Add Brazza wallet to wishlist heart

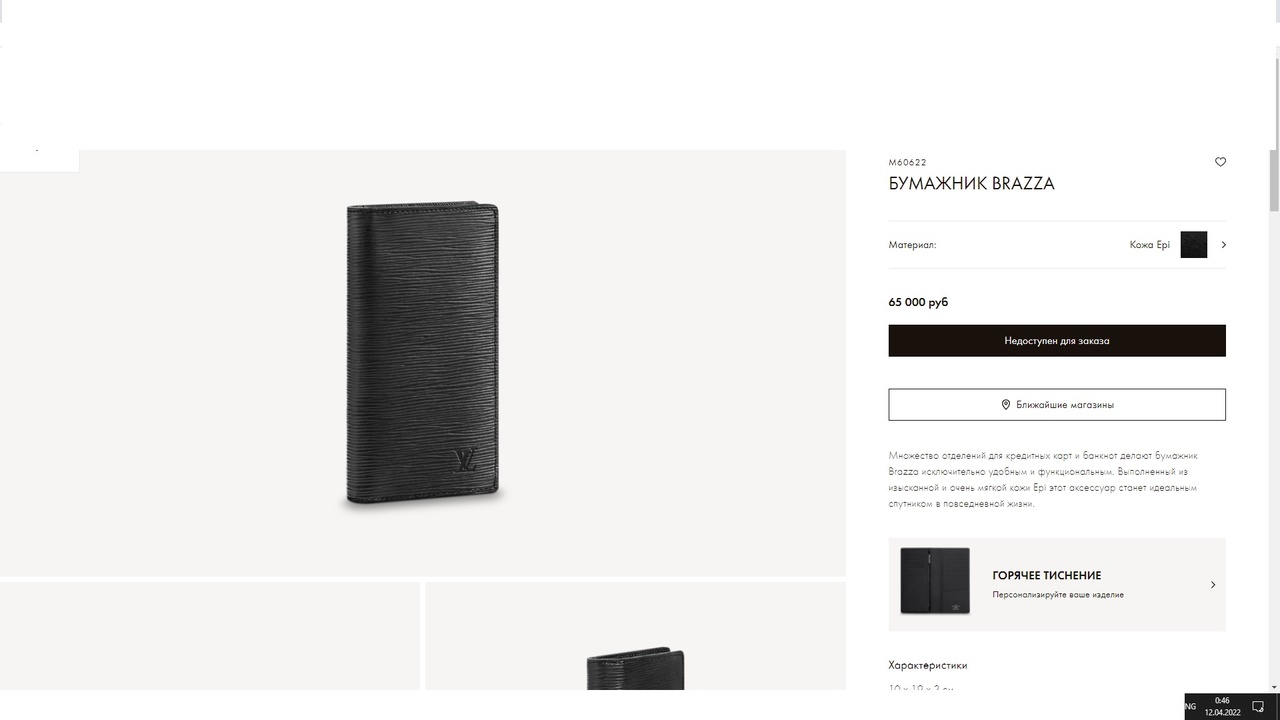[1220, 162]
